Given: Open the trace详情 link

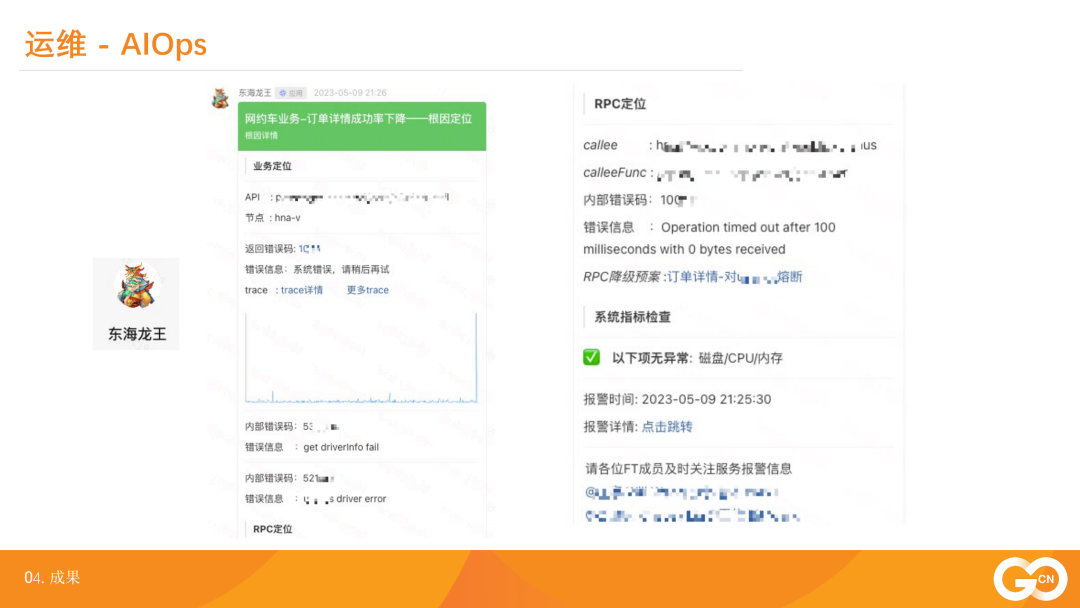Looking at the screenshot, I should click(x=302, y=290).
